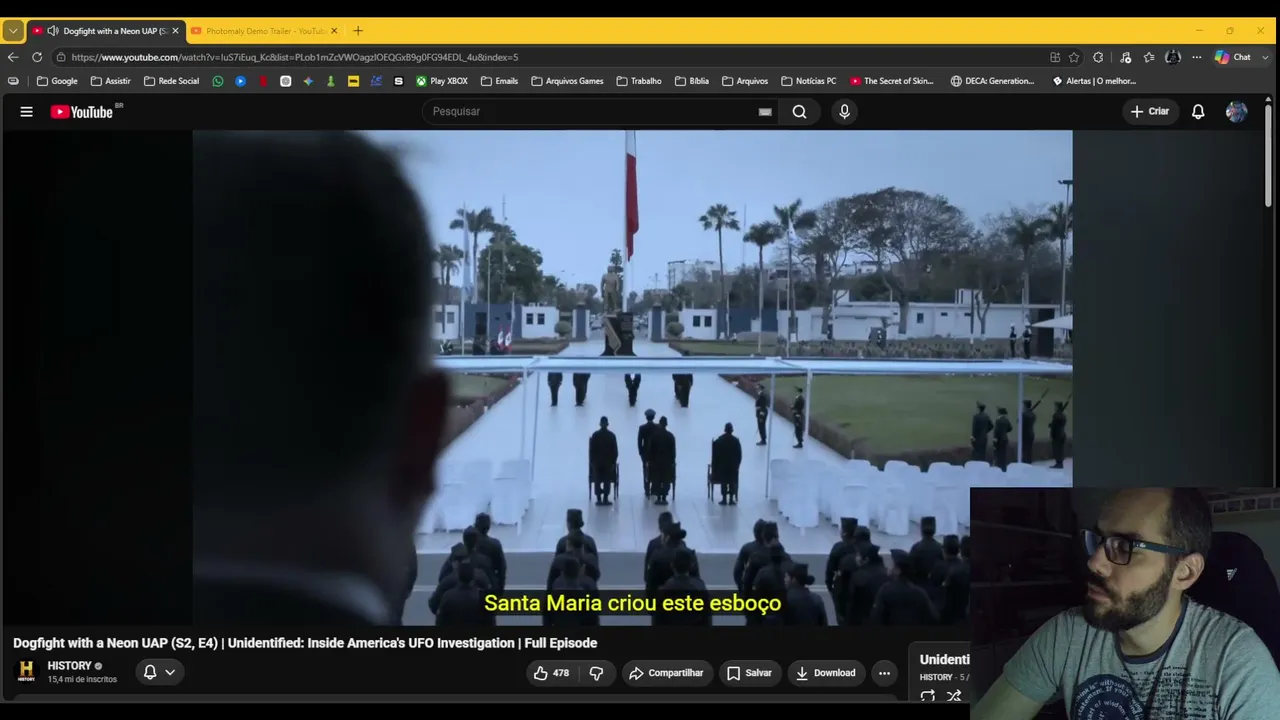Switch to the Photomaly Demo Trailer tab
The image size is (1280, 720).
click(x=265, y=31)
